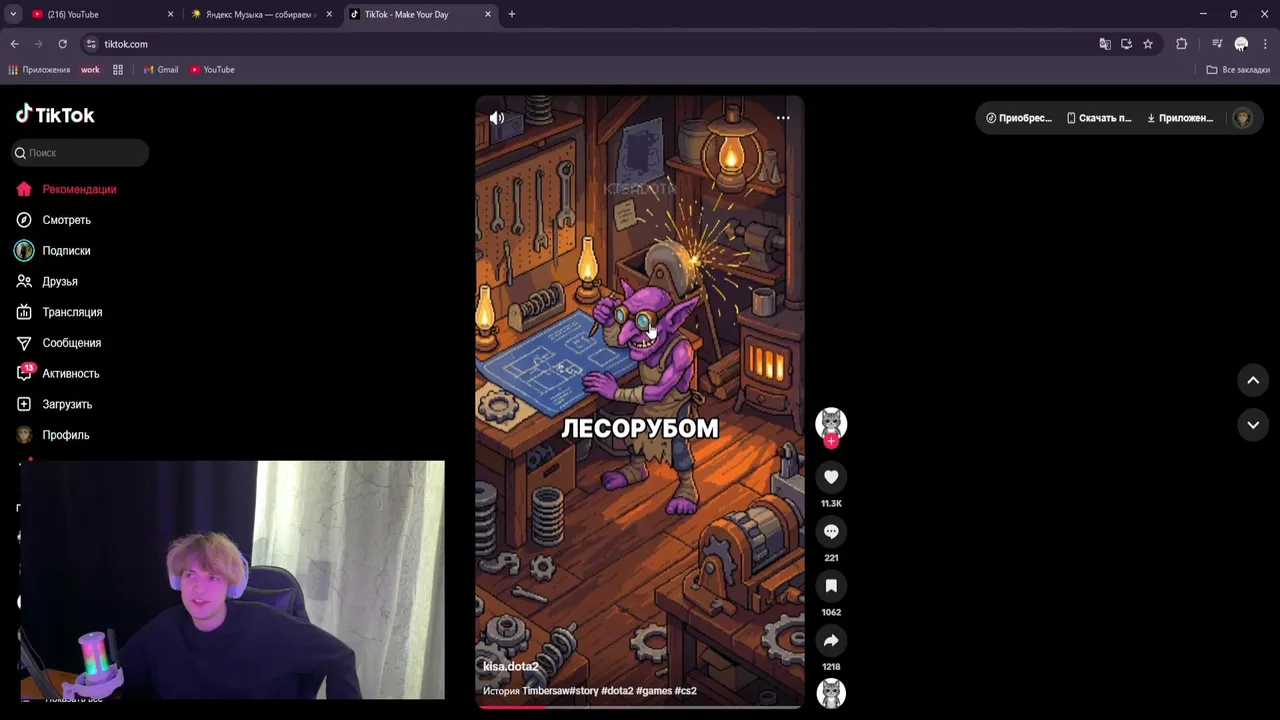Screen dimensions: 1280x720
Task: Open Приложения bookmarks shortcut
Action: click(x=39, y=70)
